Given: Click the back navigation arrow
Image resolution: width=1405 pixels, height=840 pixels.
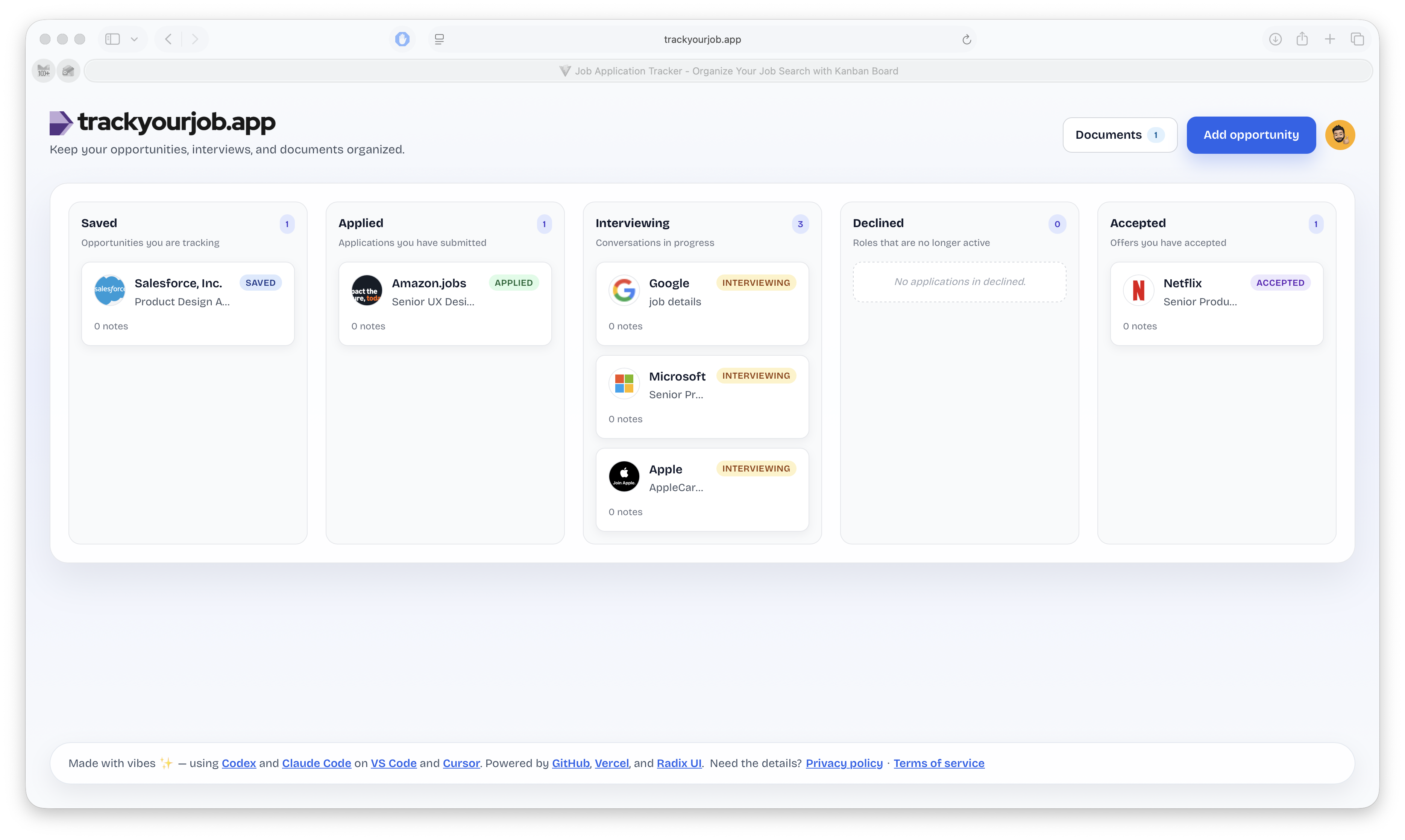Looking at the screenshot, I should [168, 38].
